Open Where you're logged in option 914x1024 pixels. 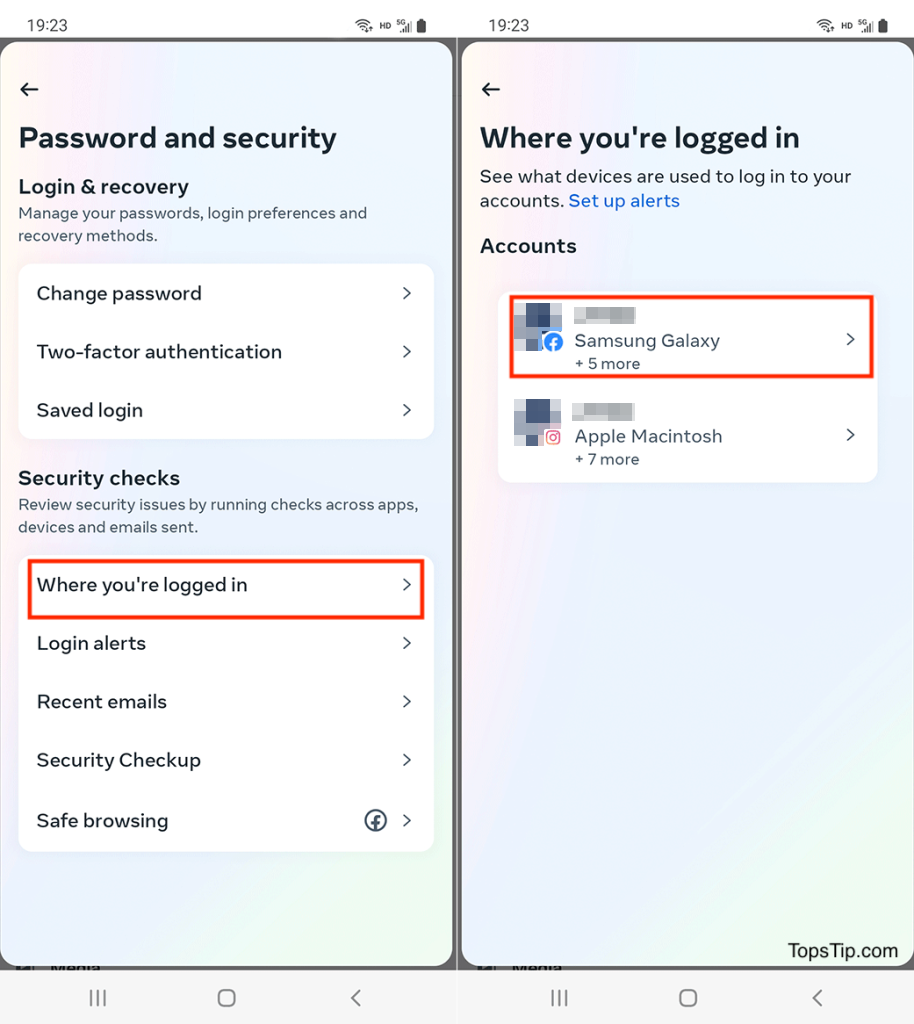click(x=226, y=585)
